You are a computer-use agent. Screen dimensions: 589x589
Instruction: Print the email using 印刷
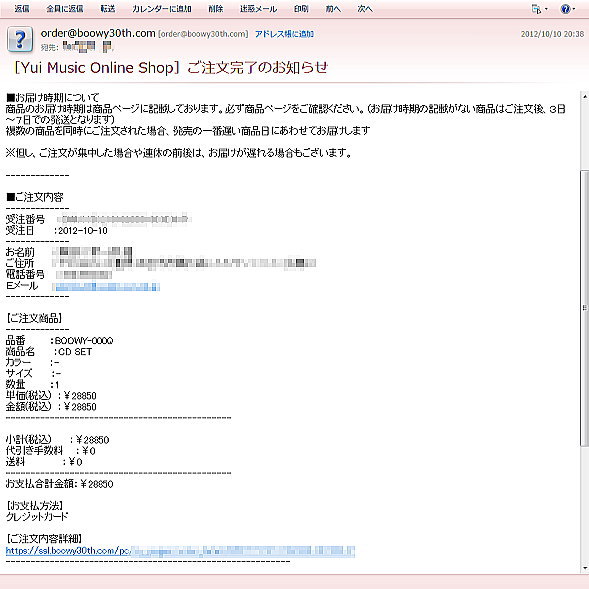(x=301, y=9)
